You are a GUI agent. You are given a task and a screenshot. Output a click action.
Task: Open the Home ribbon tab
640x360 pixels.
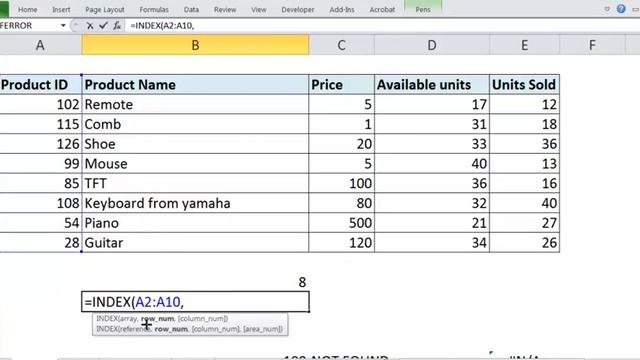pos(27,9)
